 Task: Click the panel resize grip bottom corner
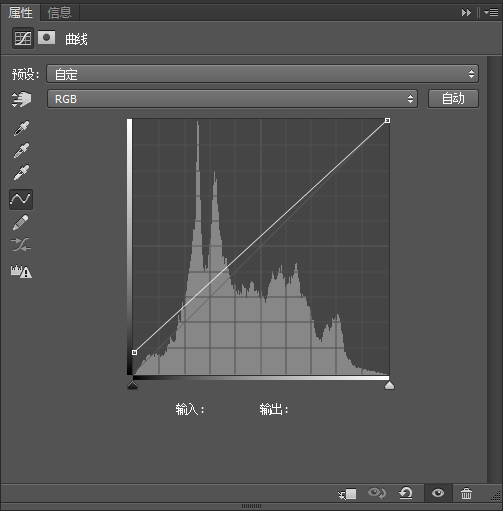click(x=496, y=496)
